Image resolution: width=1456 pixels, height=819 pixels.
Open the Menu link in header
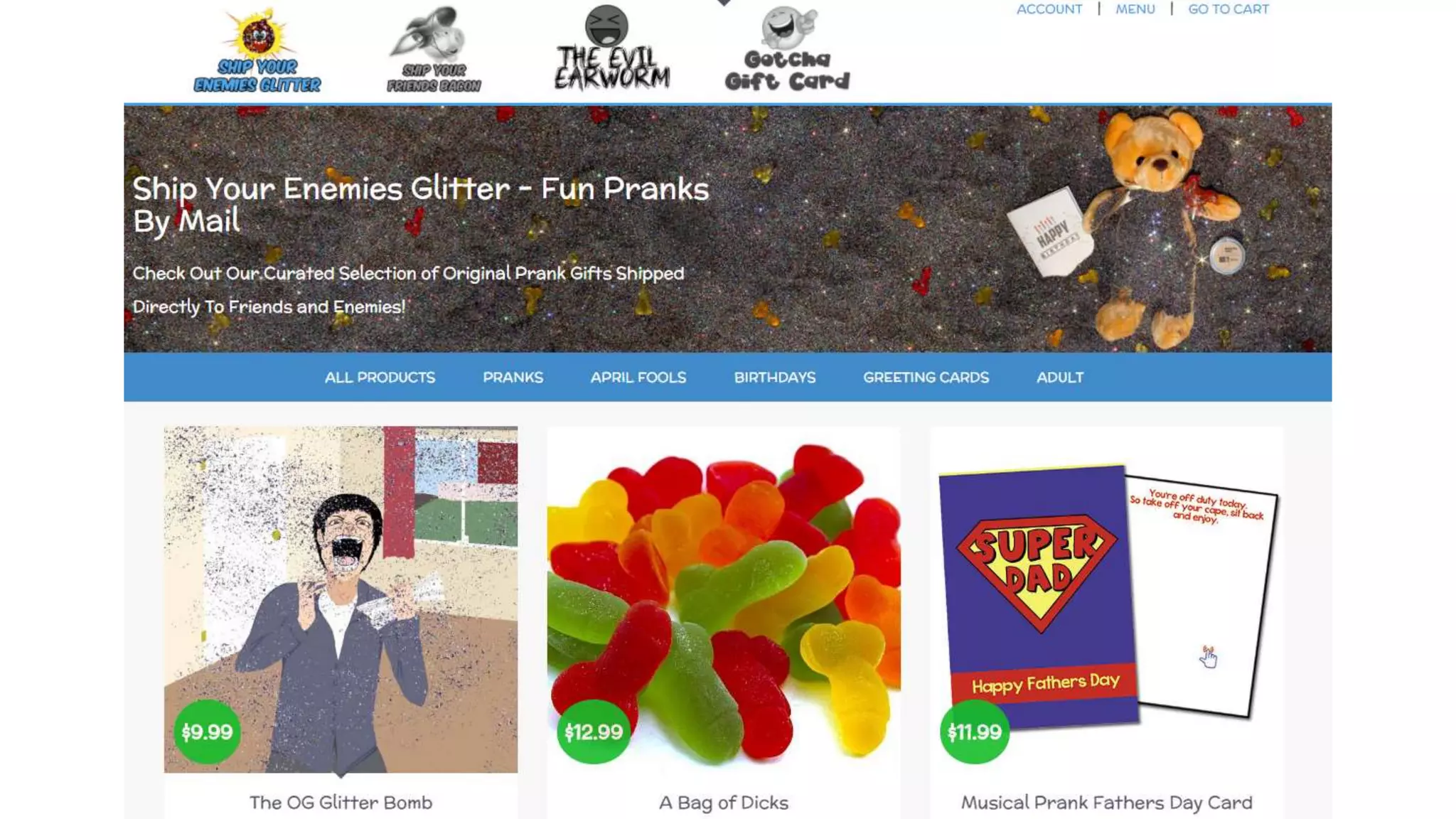pyautogui.click(x=1135, y=9)
